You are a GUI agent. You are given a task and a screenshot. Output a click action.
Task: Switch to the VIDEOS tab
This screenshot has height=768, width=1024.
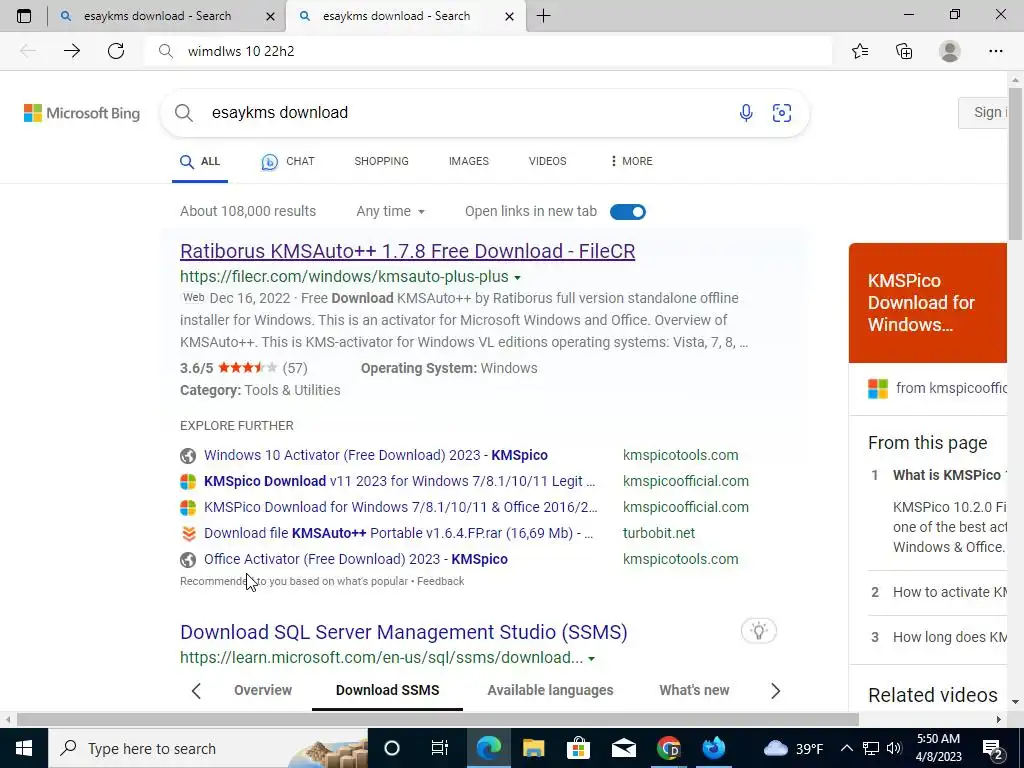[x=547, y=161]
